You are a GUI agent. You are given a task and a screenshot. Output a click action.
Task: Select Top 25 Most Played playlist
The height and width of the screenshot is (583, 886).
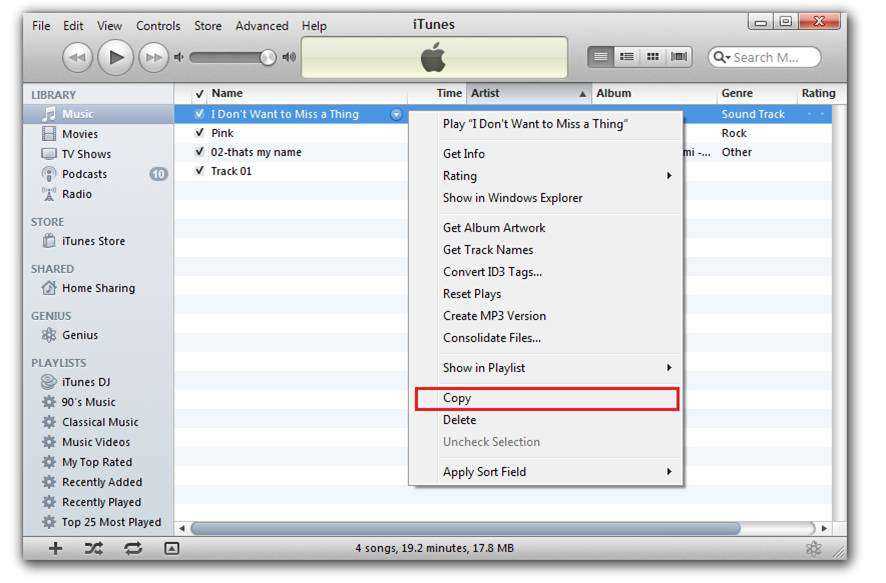[98, 522]
